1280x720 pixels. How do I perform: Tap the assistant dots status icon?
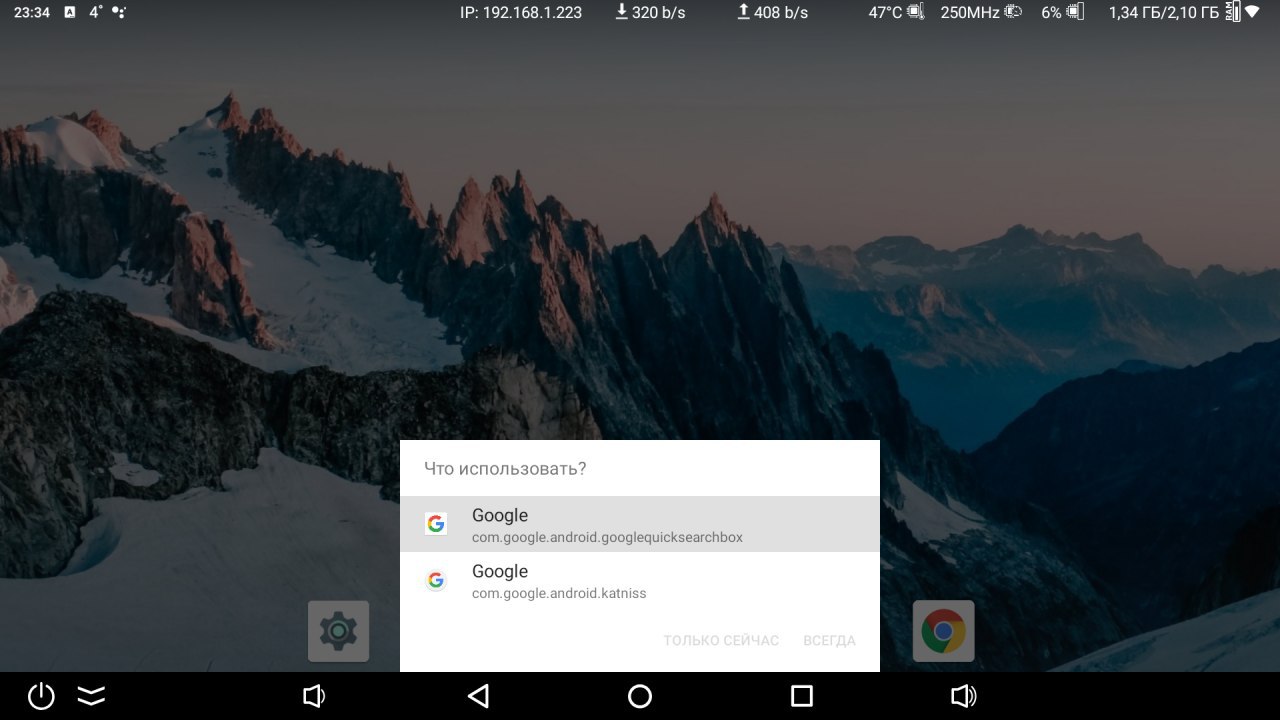119,12
